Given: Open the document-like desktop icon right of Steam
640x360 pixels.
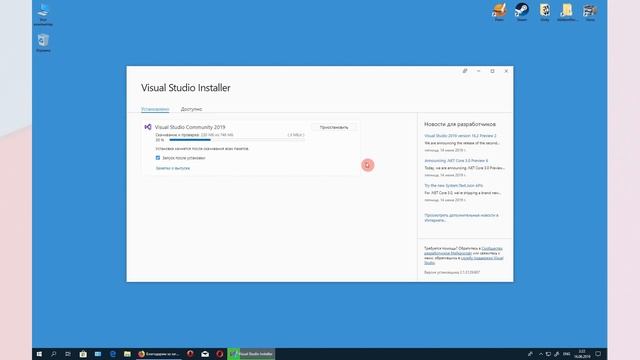Looking at the screenshot, I should 544,11.
